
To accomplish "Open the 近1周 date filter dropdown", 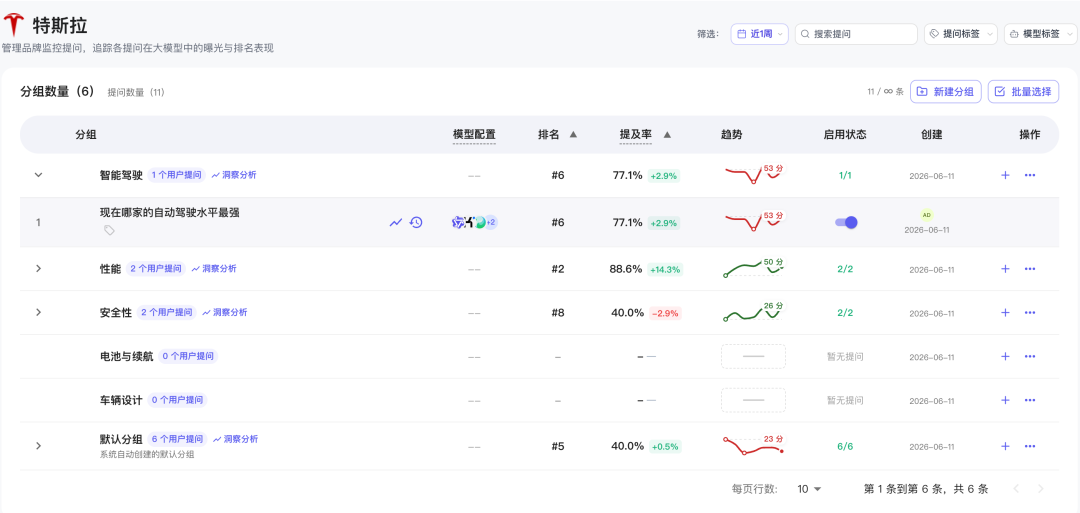I will tap(759, 34).
